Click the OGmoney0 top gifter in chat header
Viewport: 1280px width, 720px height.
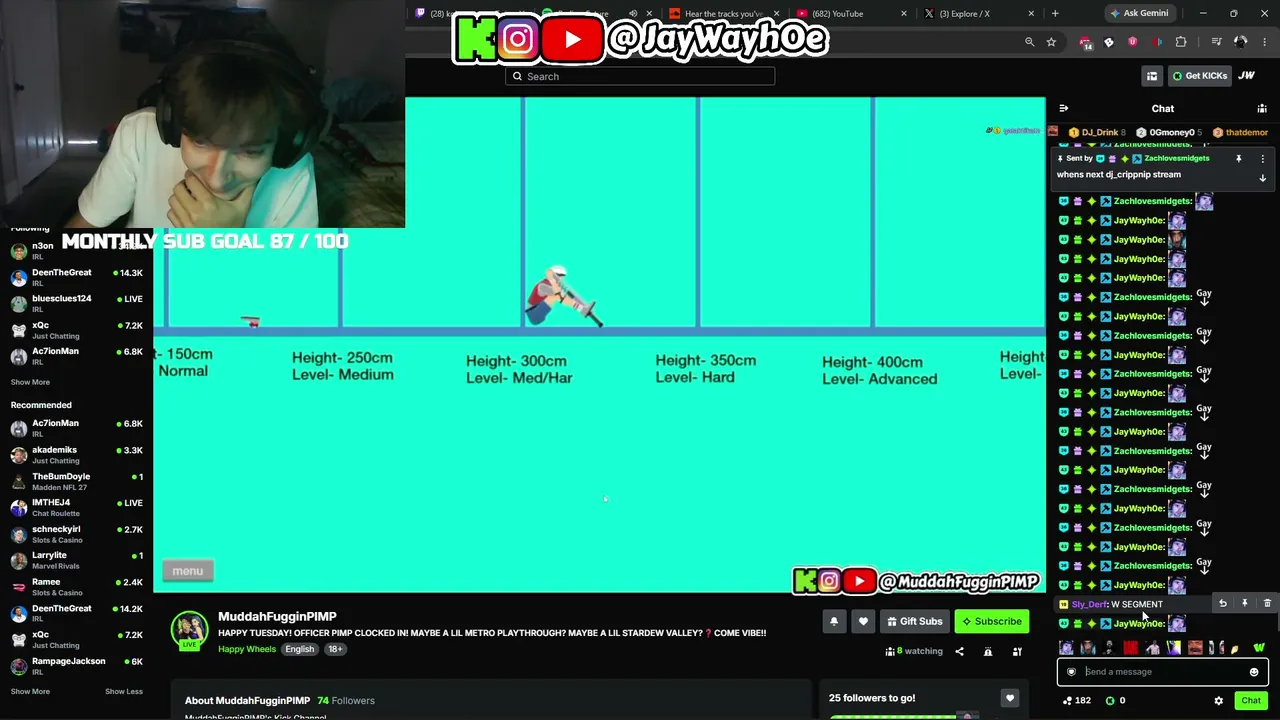point(1170,132)
